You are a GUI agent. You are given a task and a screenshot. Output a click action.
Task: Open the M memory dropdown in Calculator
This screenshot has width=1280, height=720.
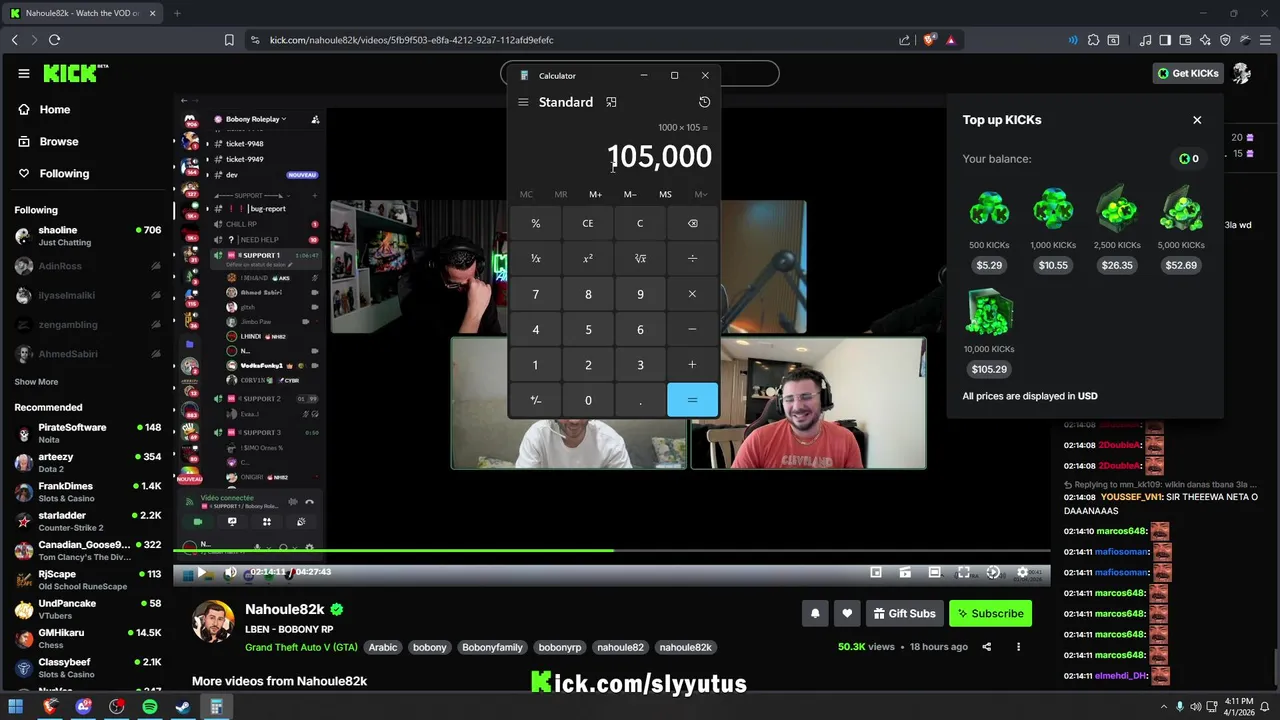pyautogui.click(x=700, y=194)
